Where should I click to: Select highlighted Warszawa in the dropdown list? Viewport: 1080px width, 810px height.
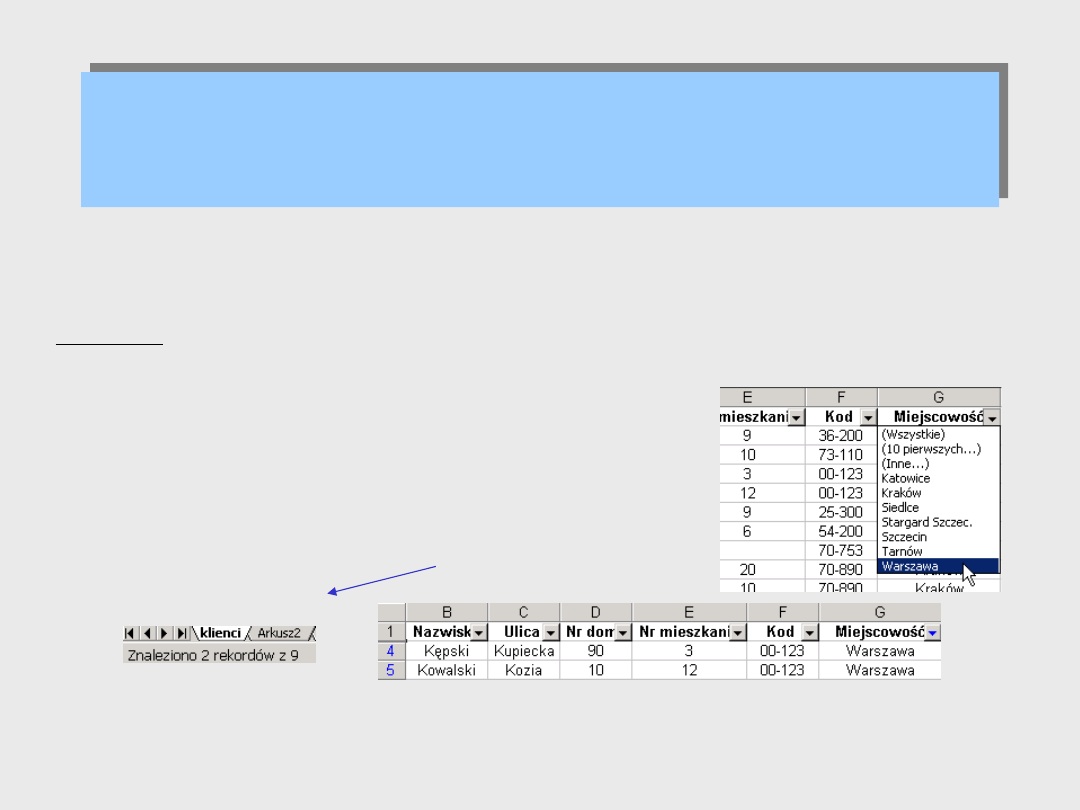[910, 566]
